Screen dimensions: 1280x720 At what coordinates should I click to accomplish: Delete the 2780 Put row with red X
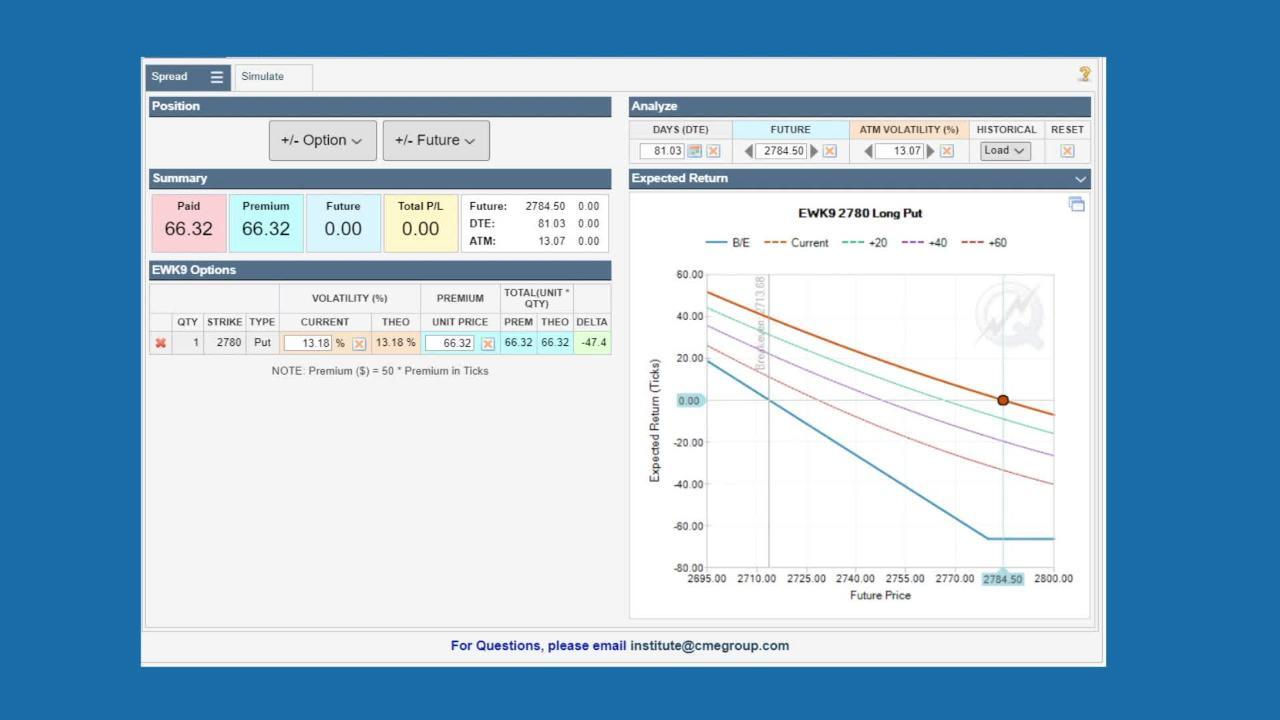click(161, 343)
